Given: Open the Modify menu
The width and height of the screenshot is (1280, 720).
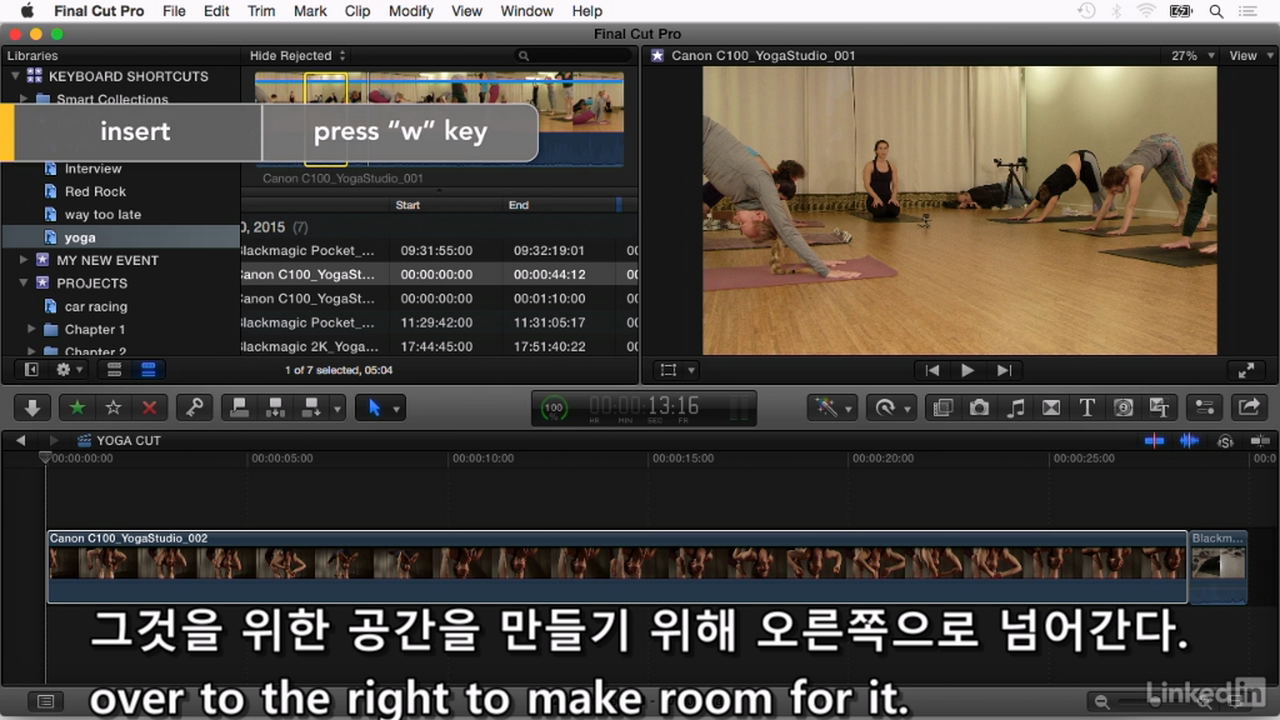Looking at the screenshot, I should coord(410,11).
